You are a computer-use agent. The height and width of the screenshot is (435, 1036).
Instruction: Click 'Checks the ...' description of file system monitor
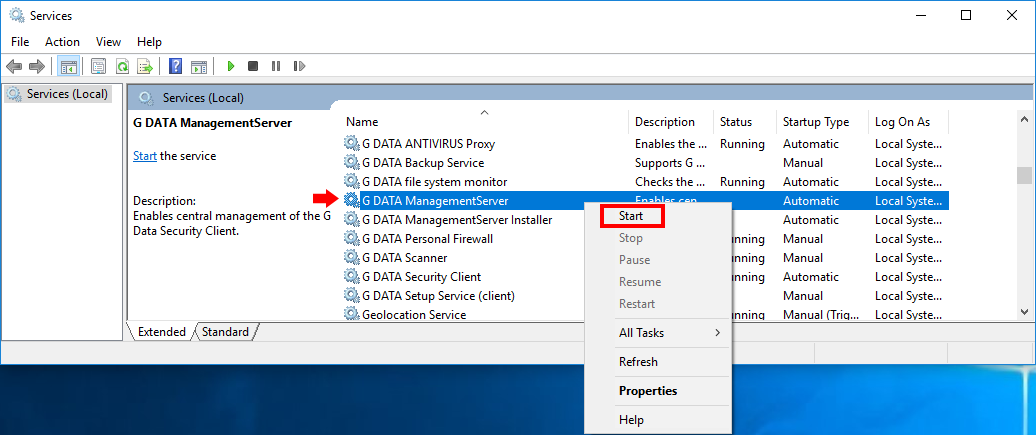671,182
